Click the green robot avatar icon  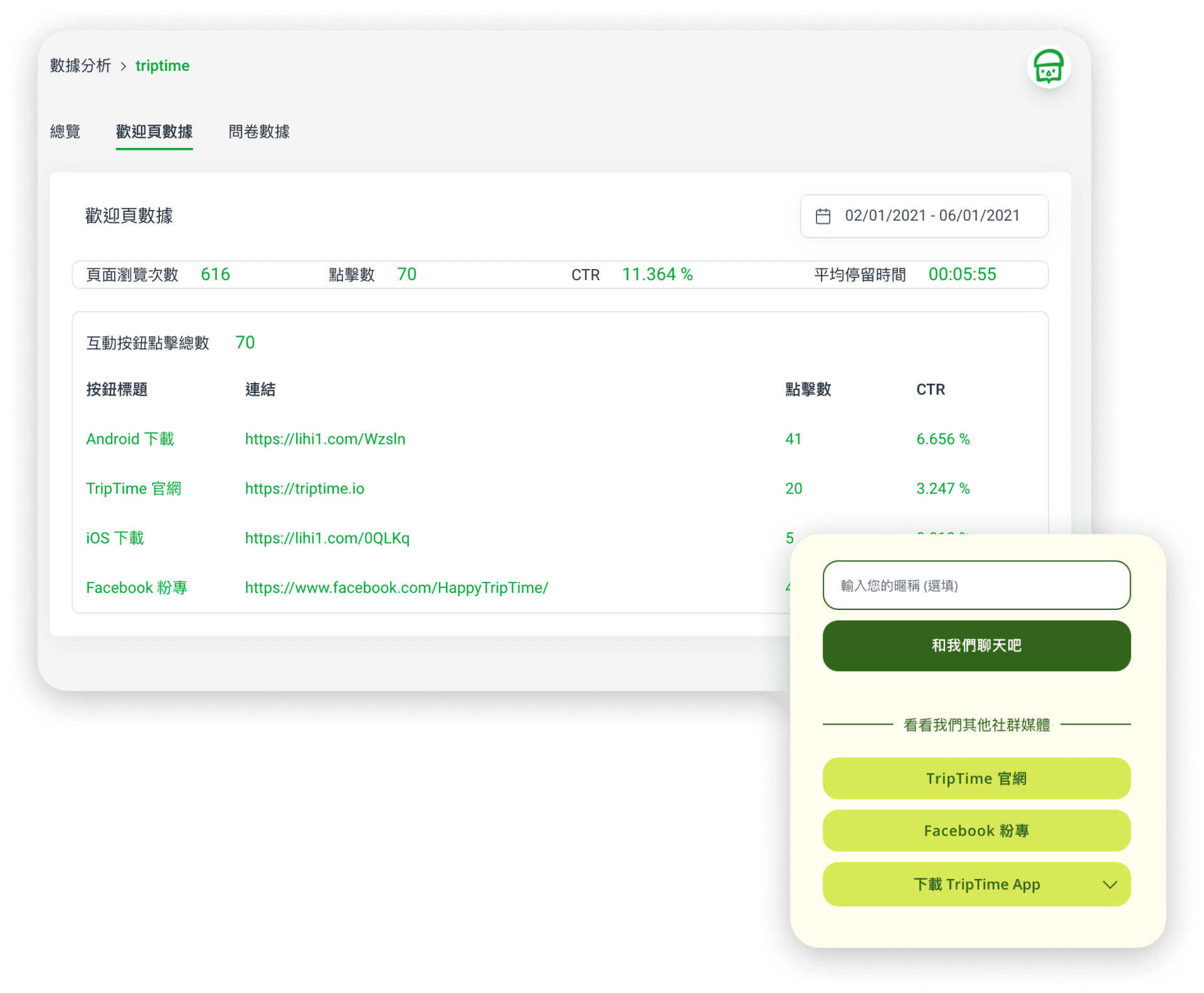click(x=1048, y=67)
